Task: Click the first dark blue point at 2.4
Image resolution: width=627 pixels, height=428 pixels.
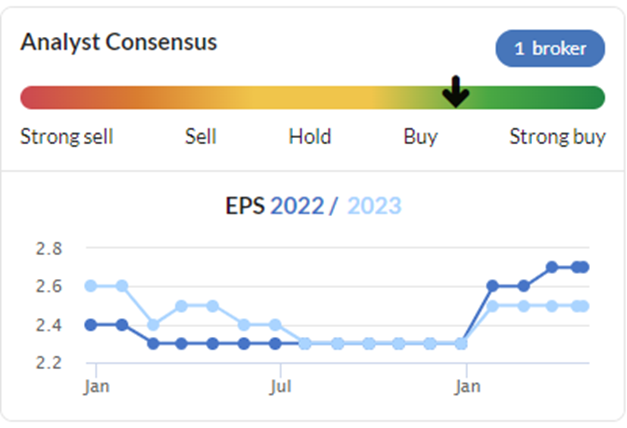Action: point(91,325)
